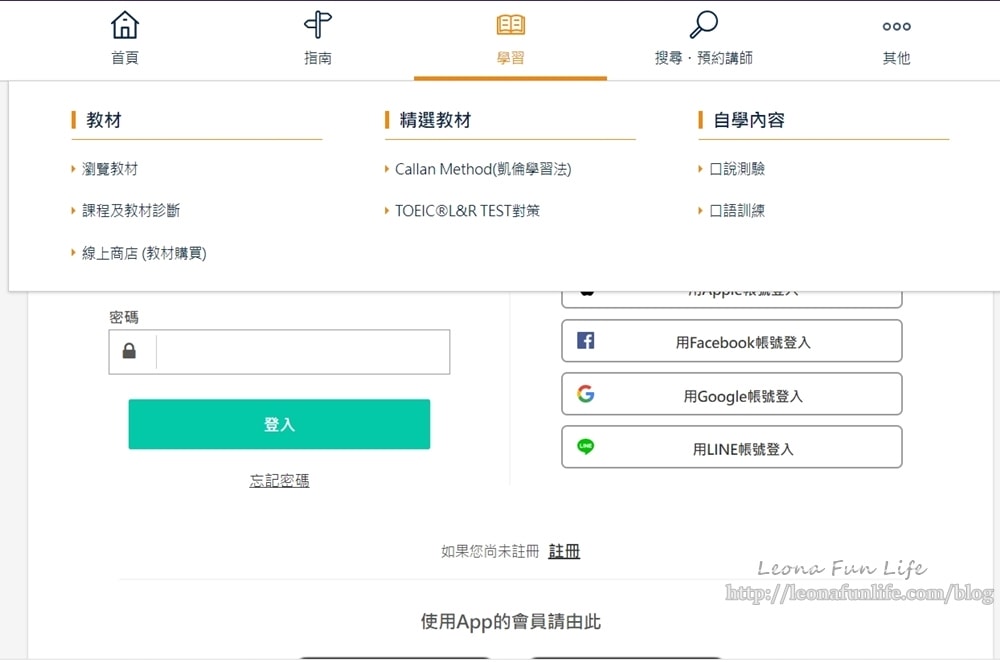
Task: Click the home icon for 首頁
Action: coord(125,25)
